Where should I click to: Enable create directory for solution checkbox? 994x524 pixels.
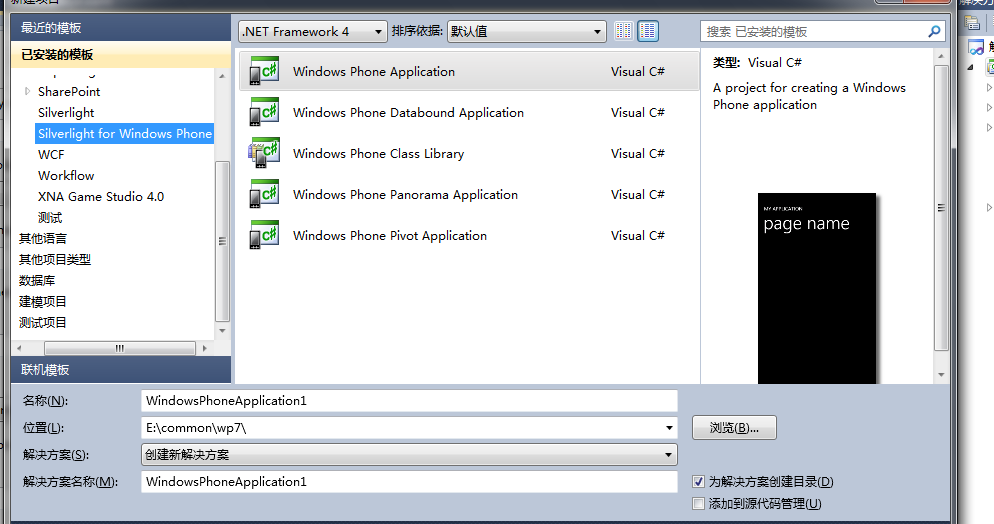(x=698, y=482)
